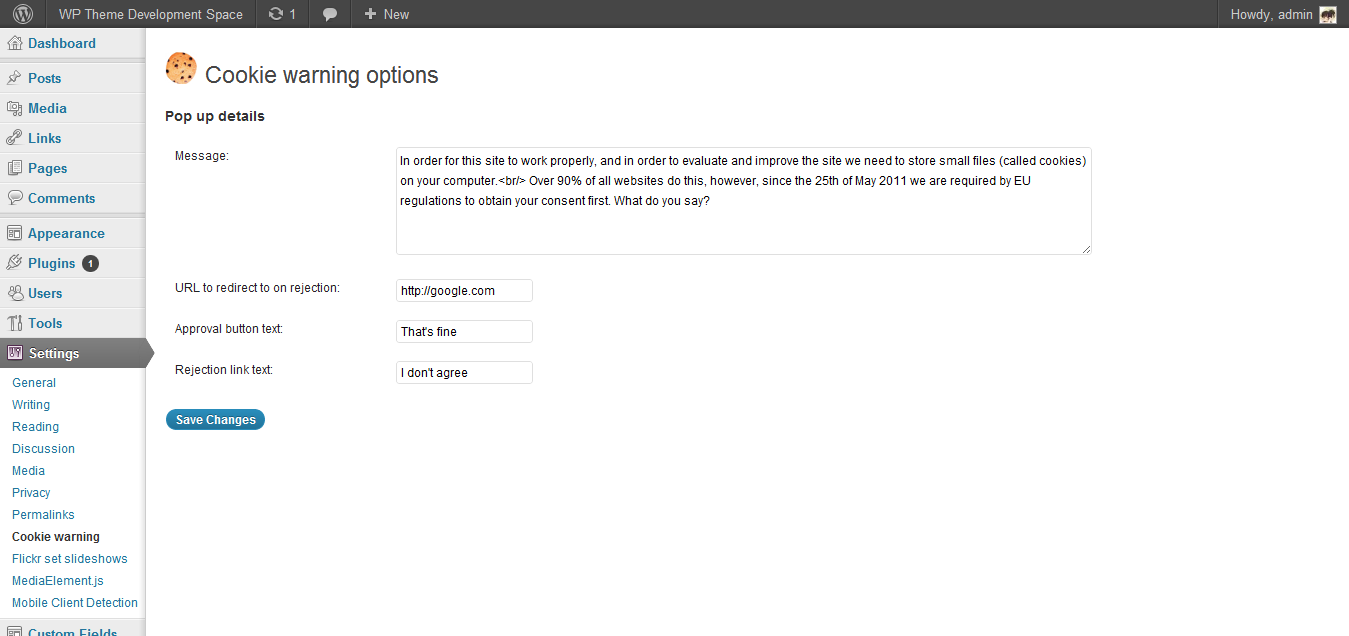
Task: Click the Media library icon
Action: [15, 108]
